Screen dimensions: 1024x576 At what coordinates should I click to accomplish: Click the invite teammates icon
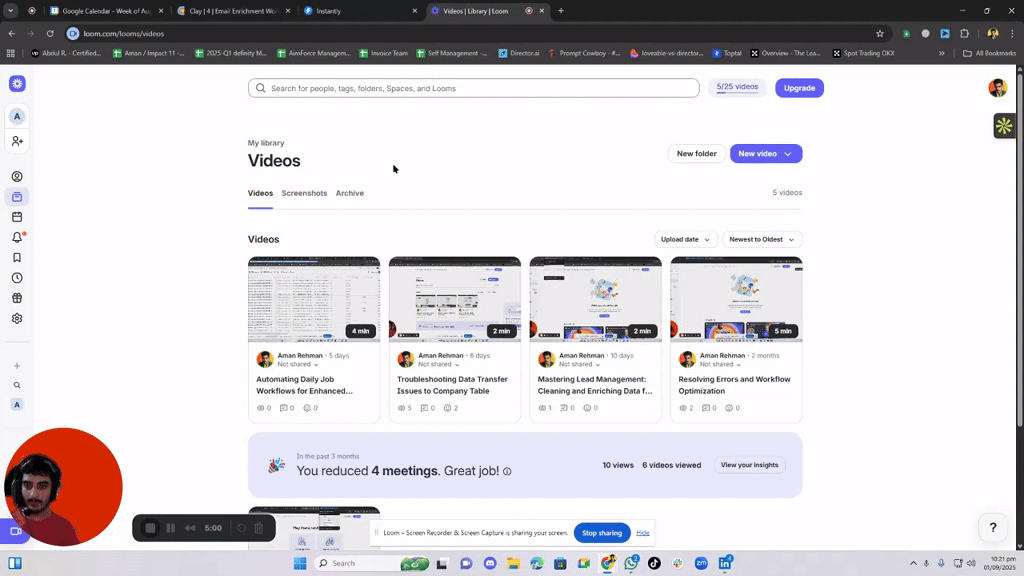point(16,141)
